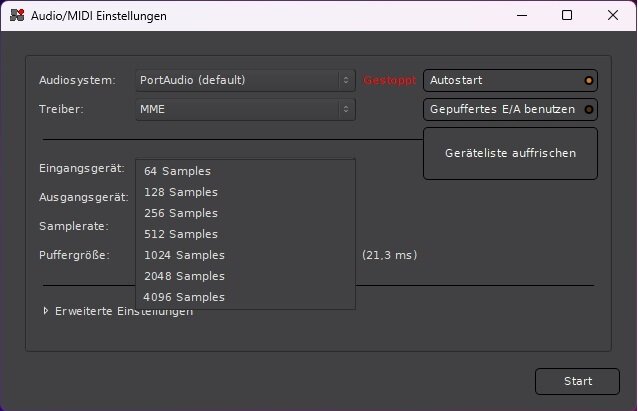Choose 2048 Samples entry
638x411 pixels.
[x=245, y=276]
